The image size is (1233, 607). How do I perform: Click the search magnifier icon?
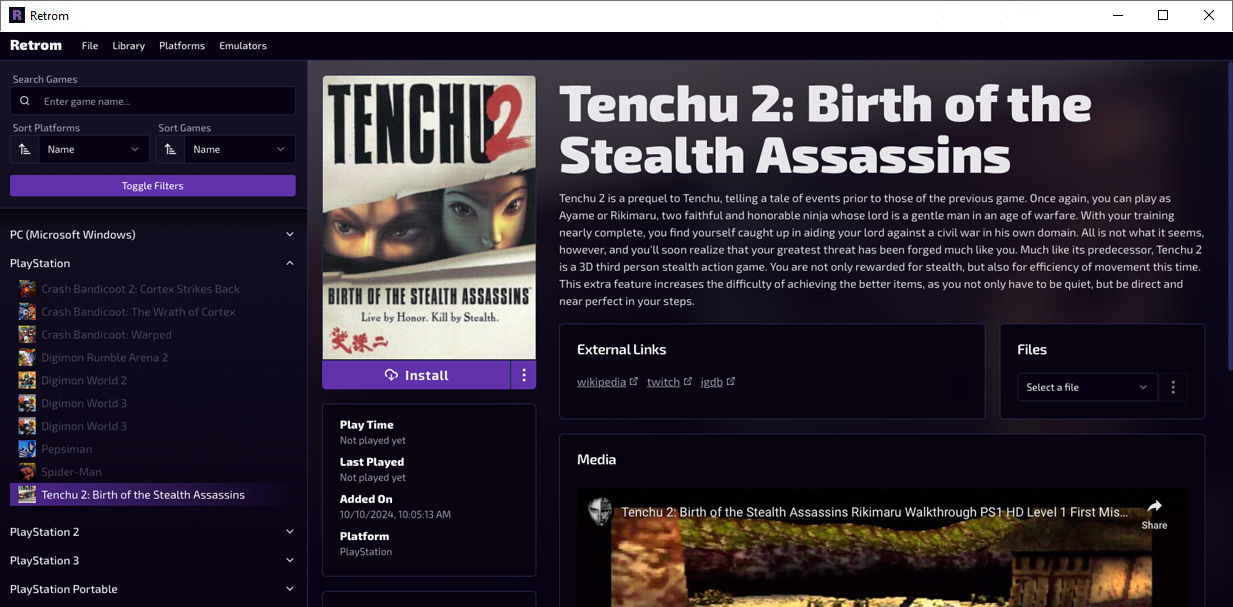click(x=25, y=101)
